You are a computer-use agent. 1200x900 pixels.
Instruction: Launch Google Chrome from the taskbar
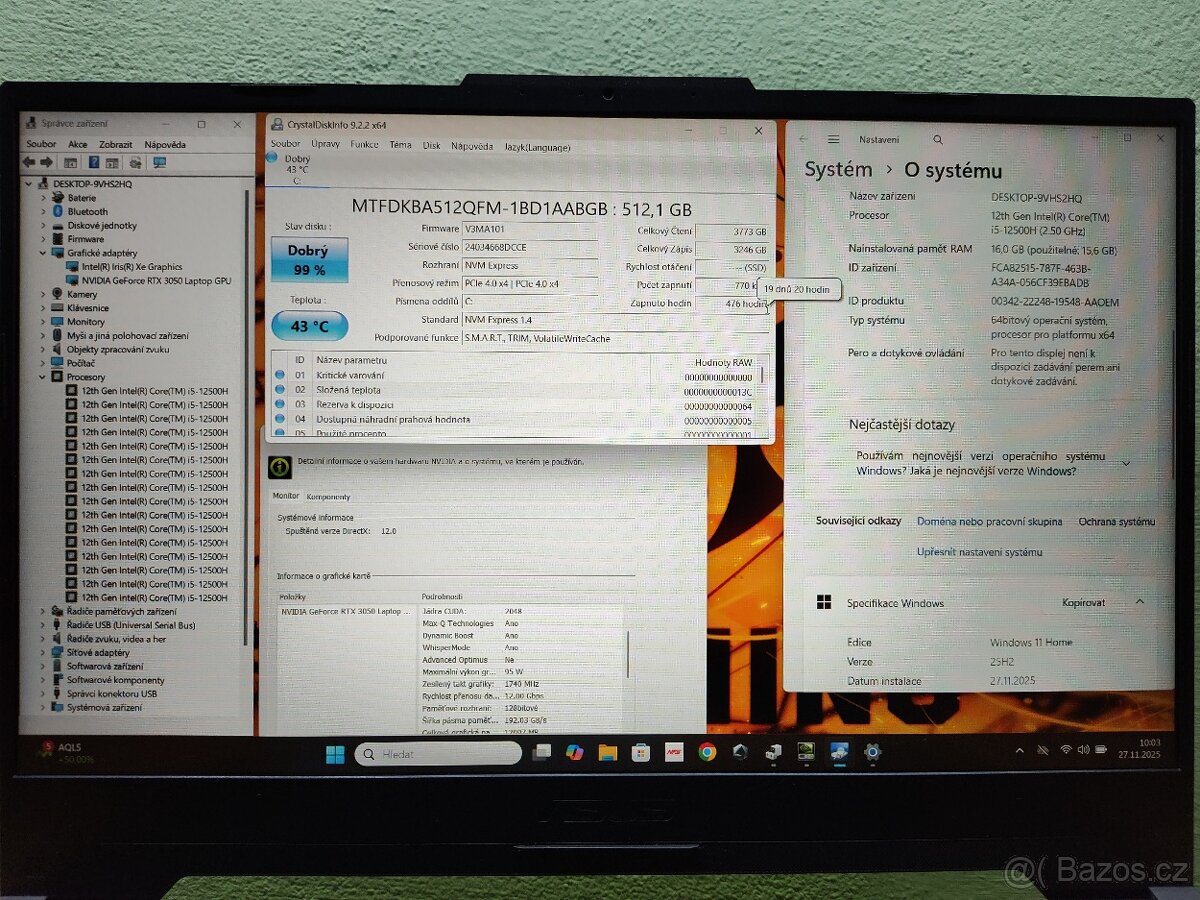[706, 754]
